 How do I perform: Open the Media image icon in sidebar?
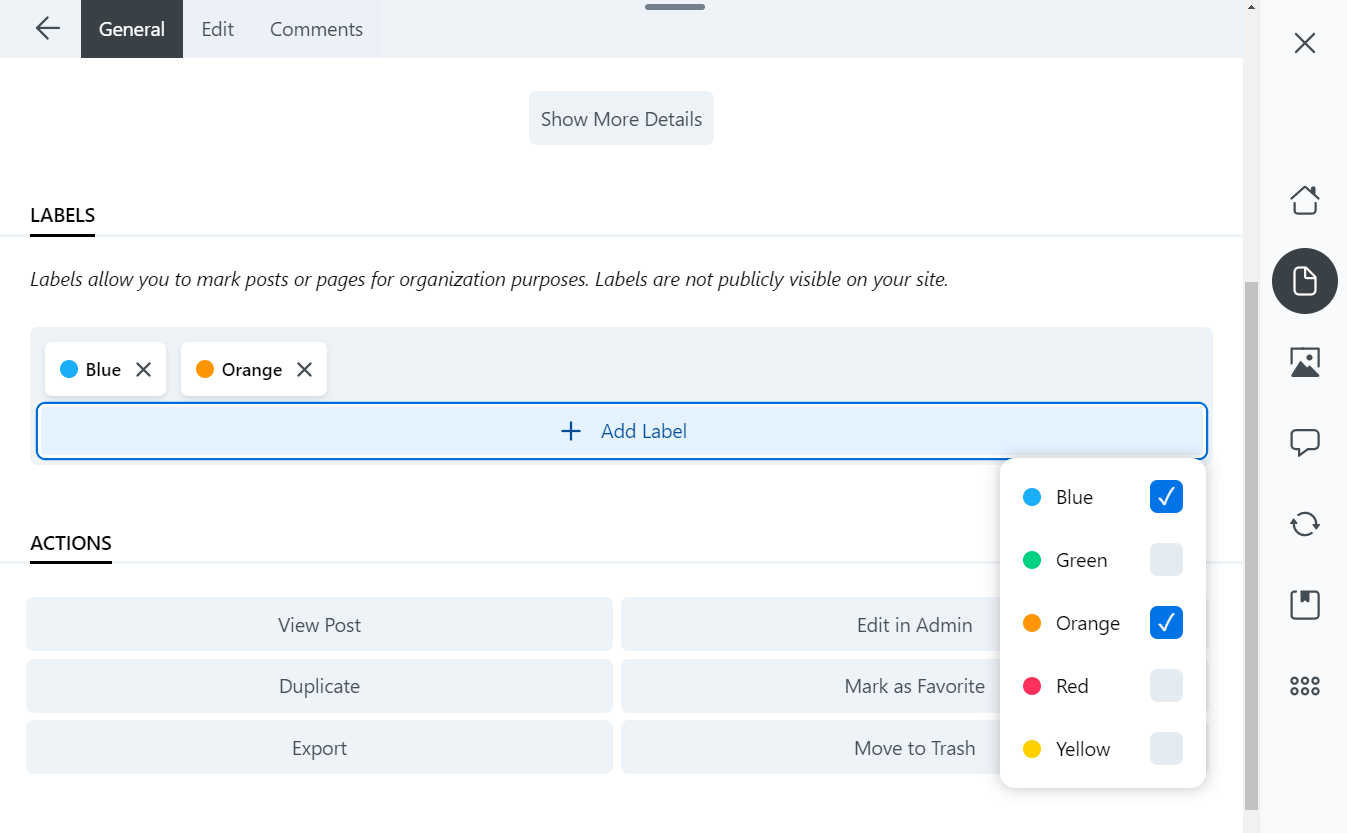point(1304,362)
